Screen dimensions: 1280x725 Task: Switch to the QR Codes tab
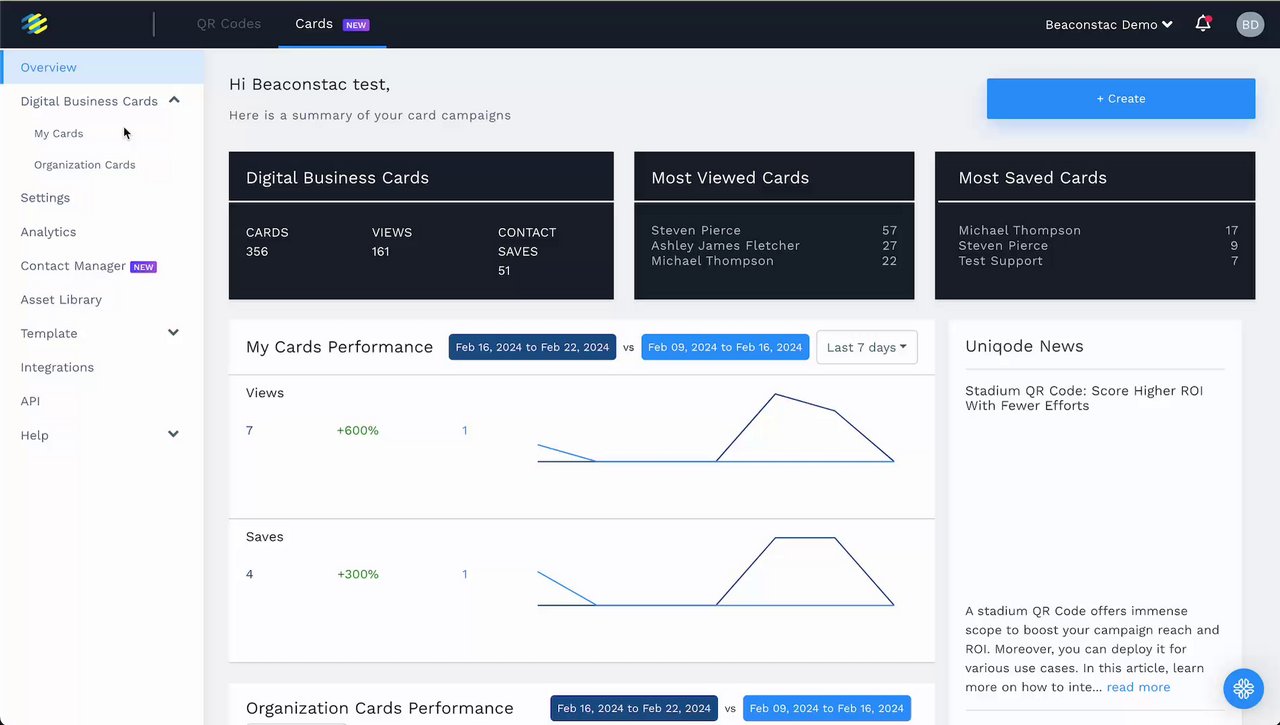[x=229, y=23]
